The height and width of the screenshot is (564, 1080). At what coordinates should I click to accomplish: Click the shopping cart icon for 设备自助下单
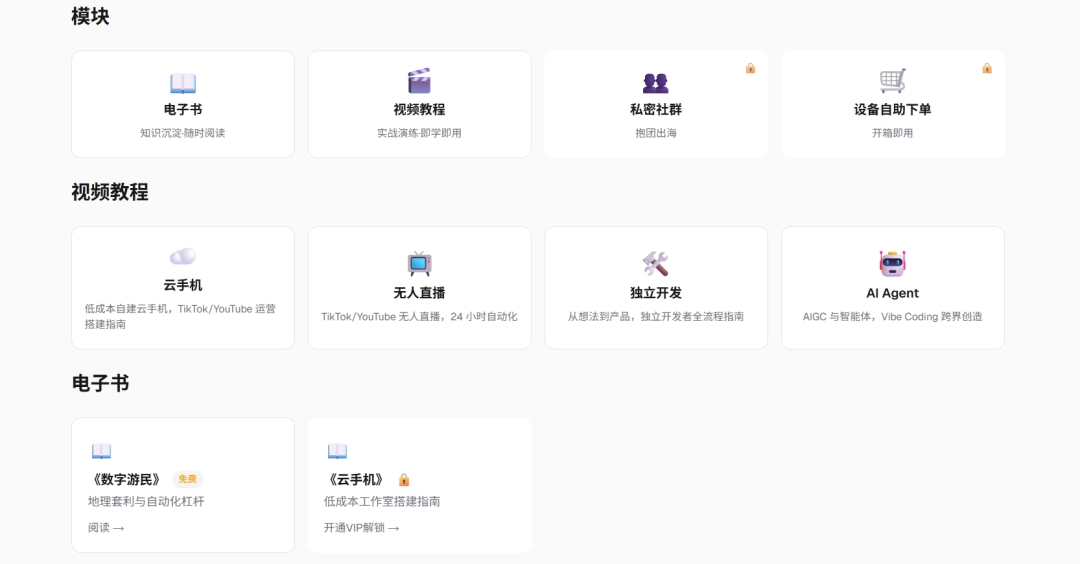892,81
